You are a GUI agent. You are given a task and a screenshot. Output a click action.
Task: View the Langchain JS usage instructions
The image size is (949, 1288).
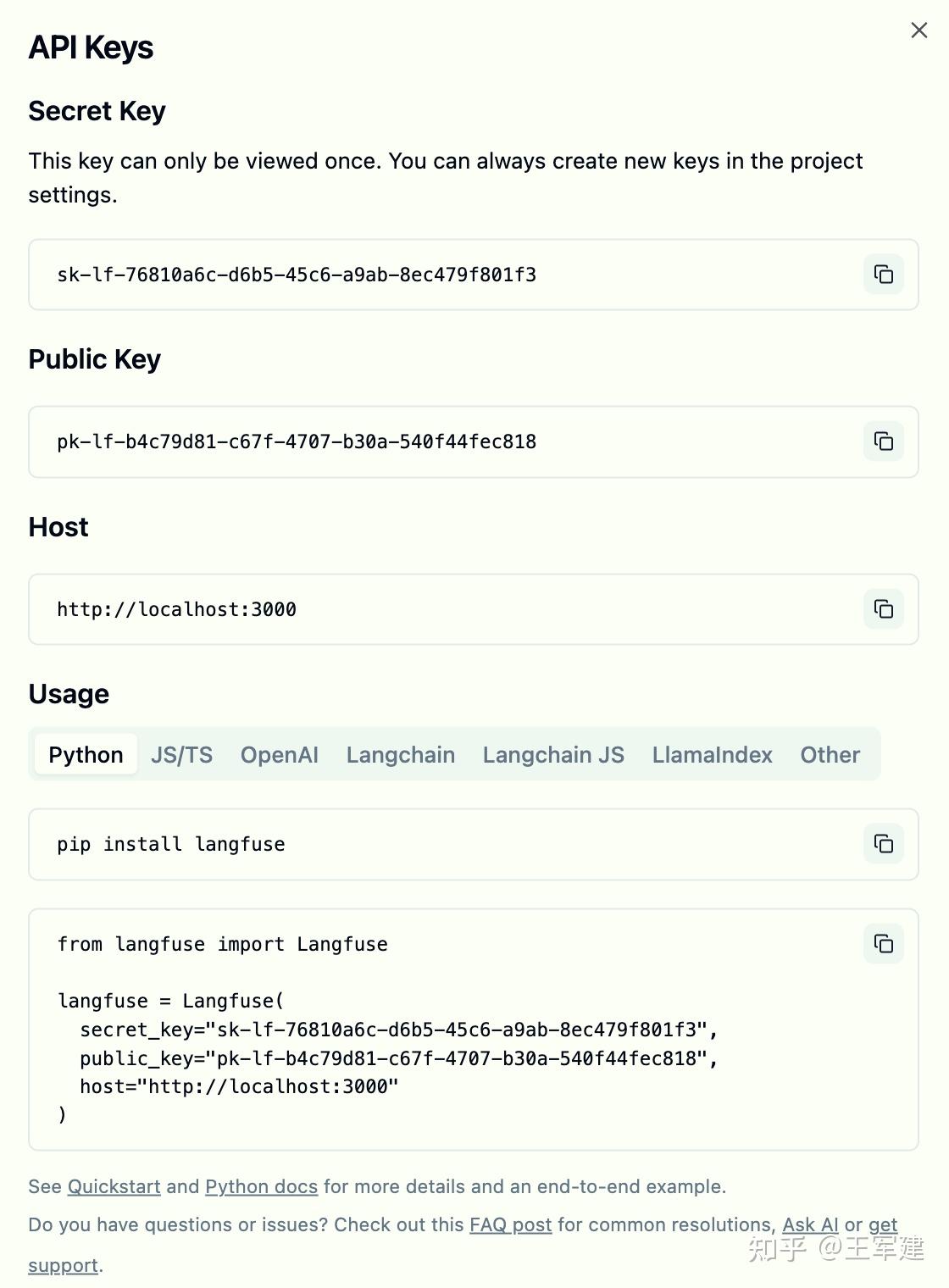tap(553, 754)
